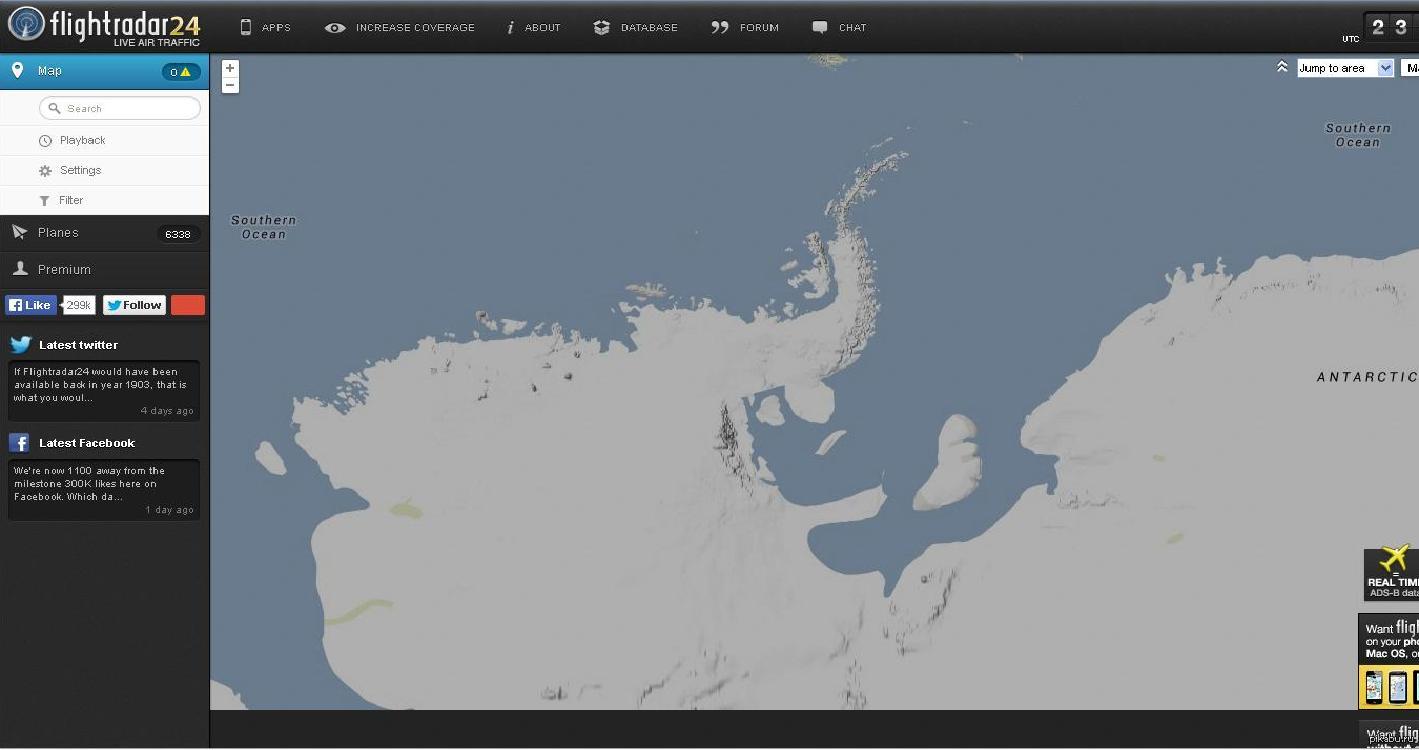Click the Settings gear icon
The height and width of the screenshot is (750, 1419).
pos(45,171)
